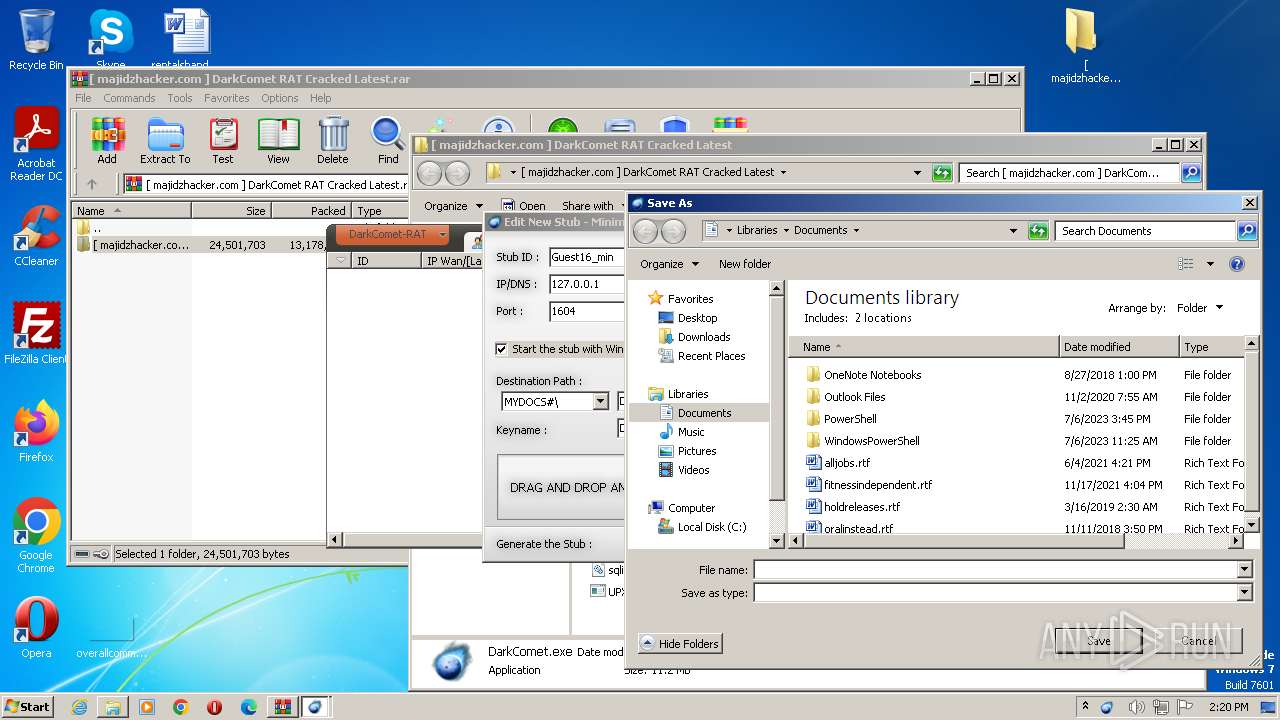Click WinRAR Add archive icon

(x=107, y=140)
